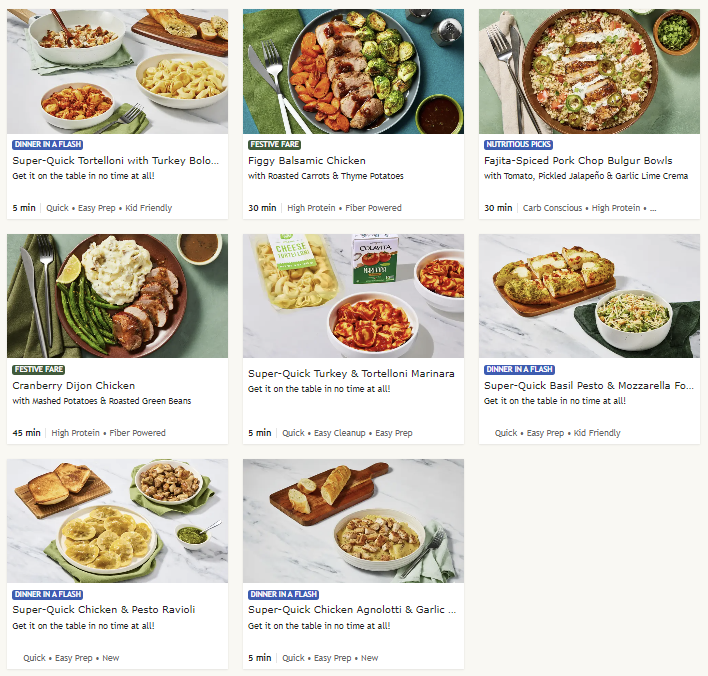Viewport: 708px width, 676px height.
Task: Click the Nutritious Picks badge
Action: click(518, 145)
